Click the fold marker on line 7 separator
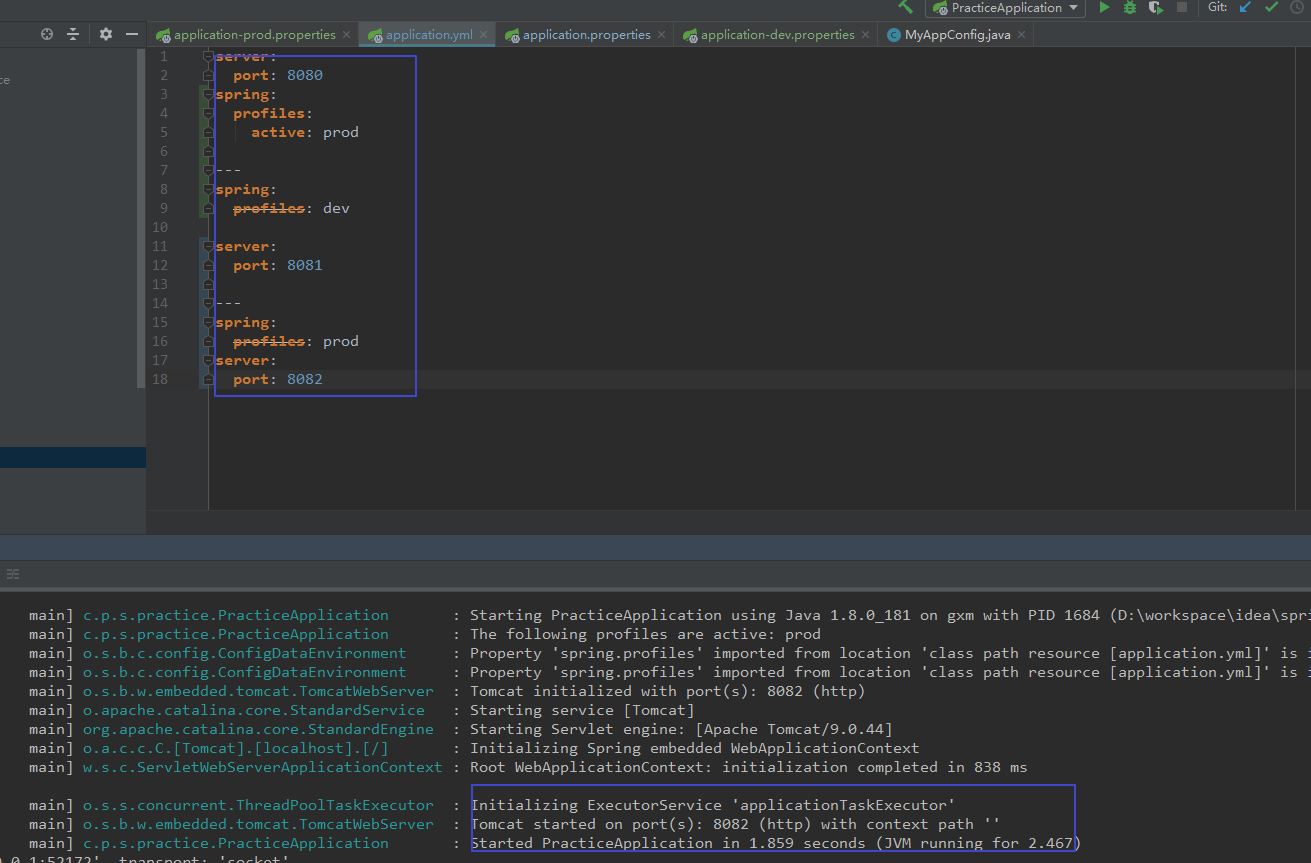This screenshot has height=863, width=1311. click(x=208, y=170)
